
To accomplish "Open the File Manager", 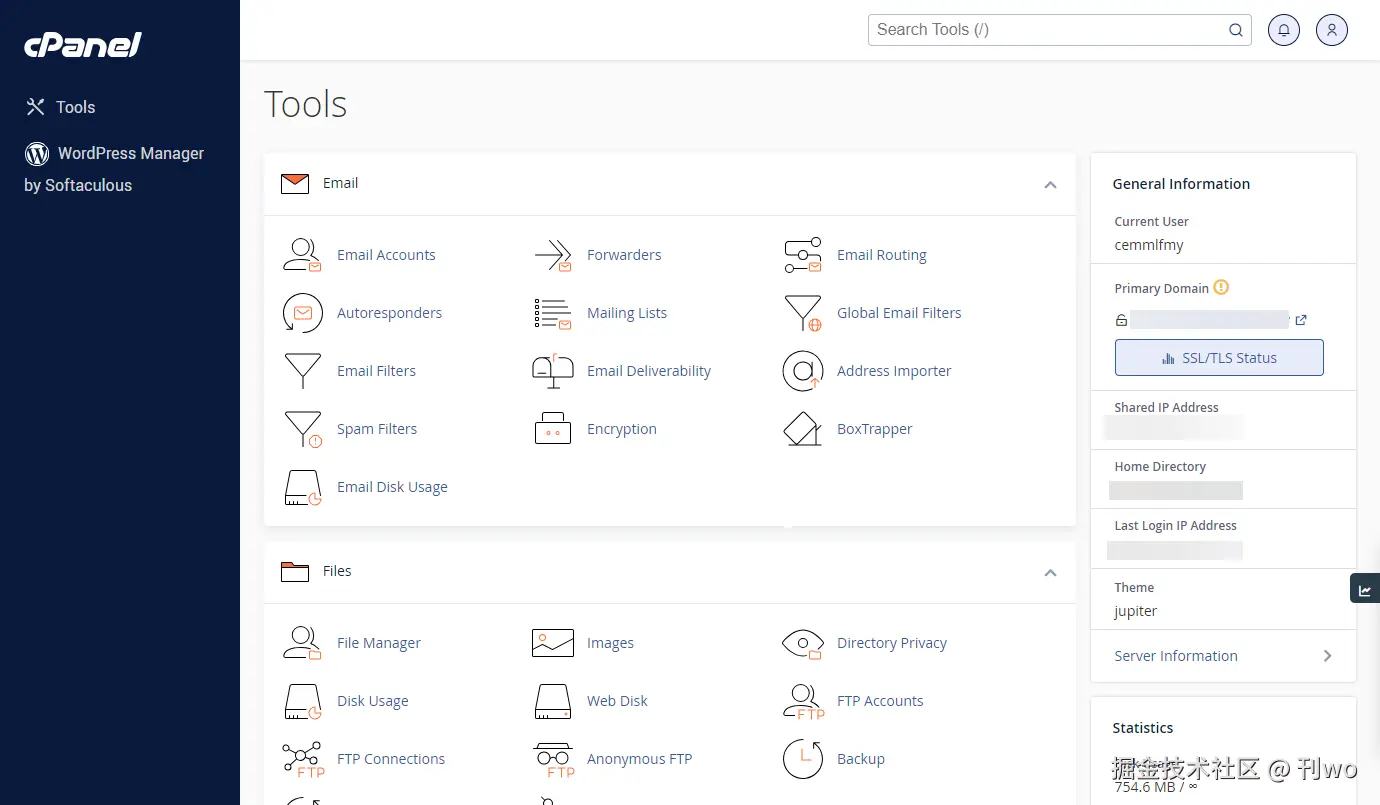I will coord(379,643).
